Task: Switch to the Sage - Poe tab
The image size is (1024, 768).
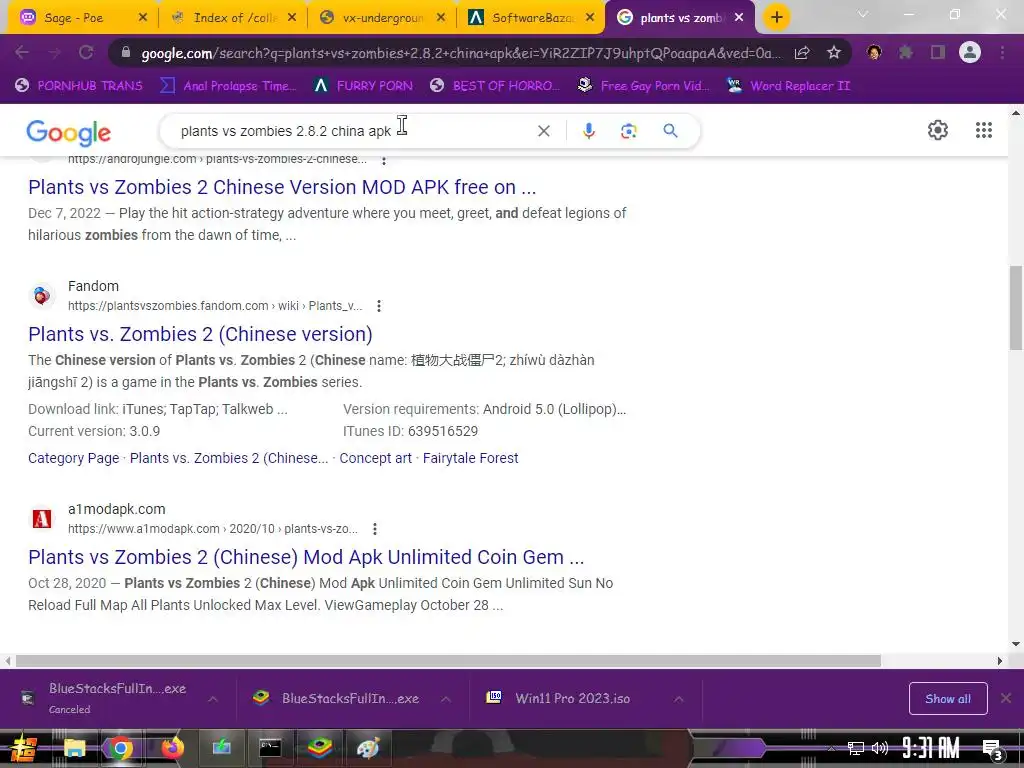Action: tap(73, 18)
